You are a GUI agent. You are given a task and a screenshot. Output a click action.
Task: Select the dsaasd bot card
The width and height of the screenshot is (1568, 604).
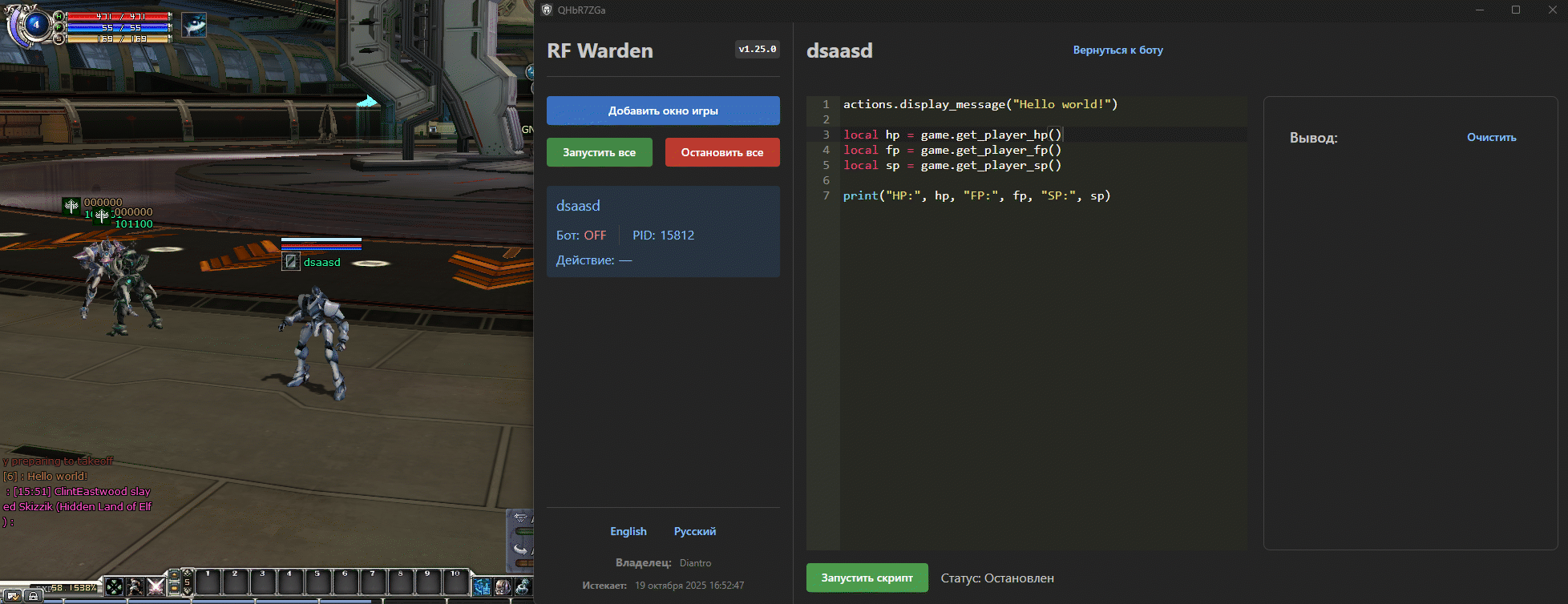click(x=663, y=232)
